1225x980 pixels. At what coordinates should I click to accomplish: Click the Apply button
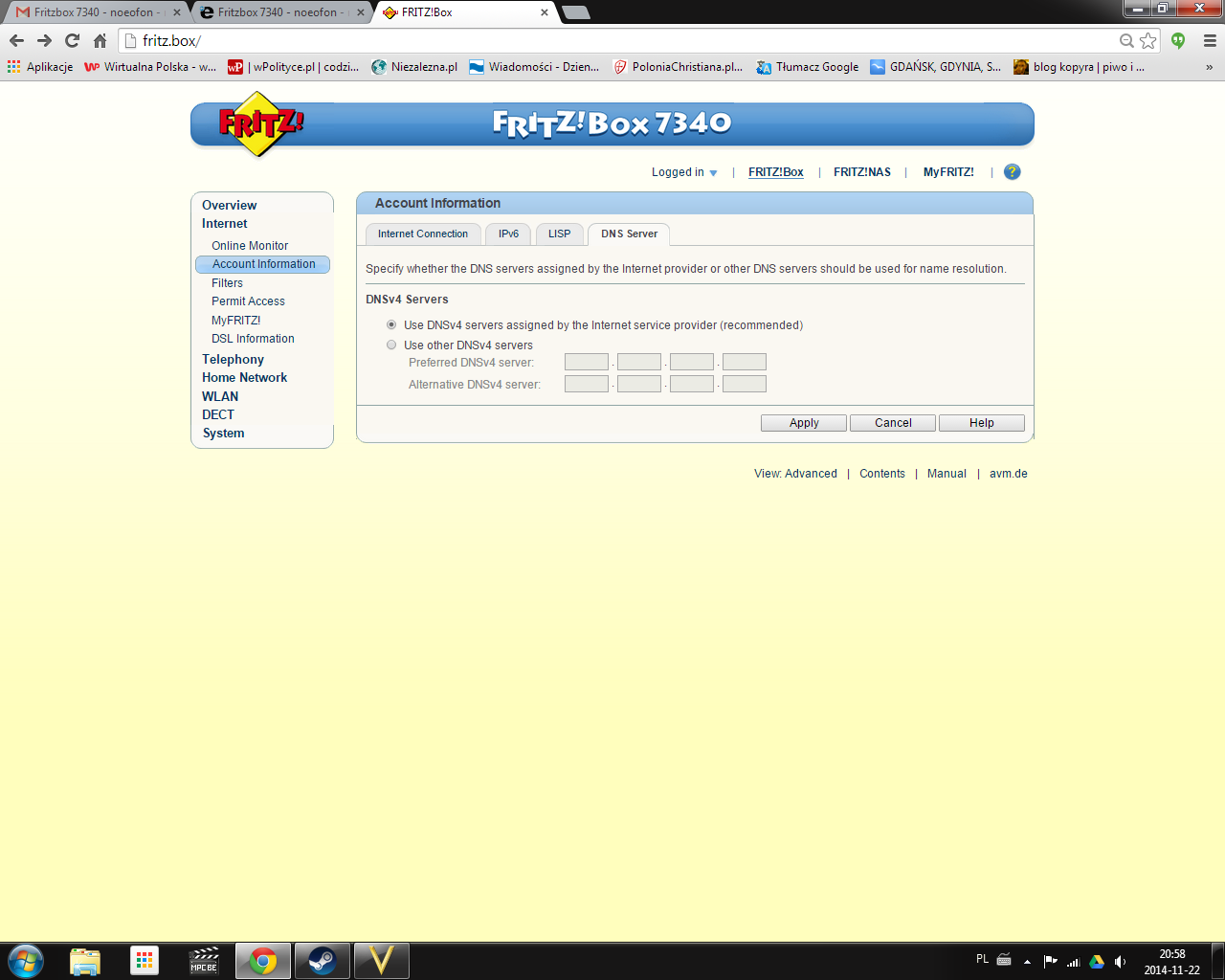pyautogui.click(x=804, y=423)
